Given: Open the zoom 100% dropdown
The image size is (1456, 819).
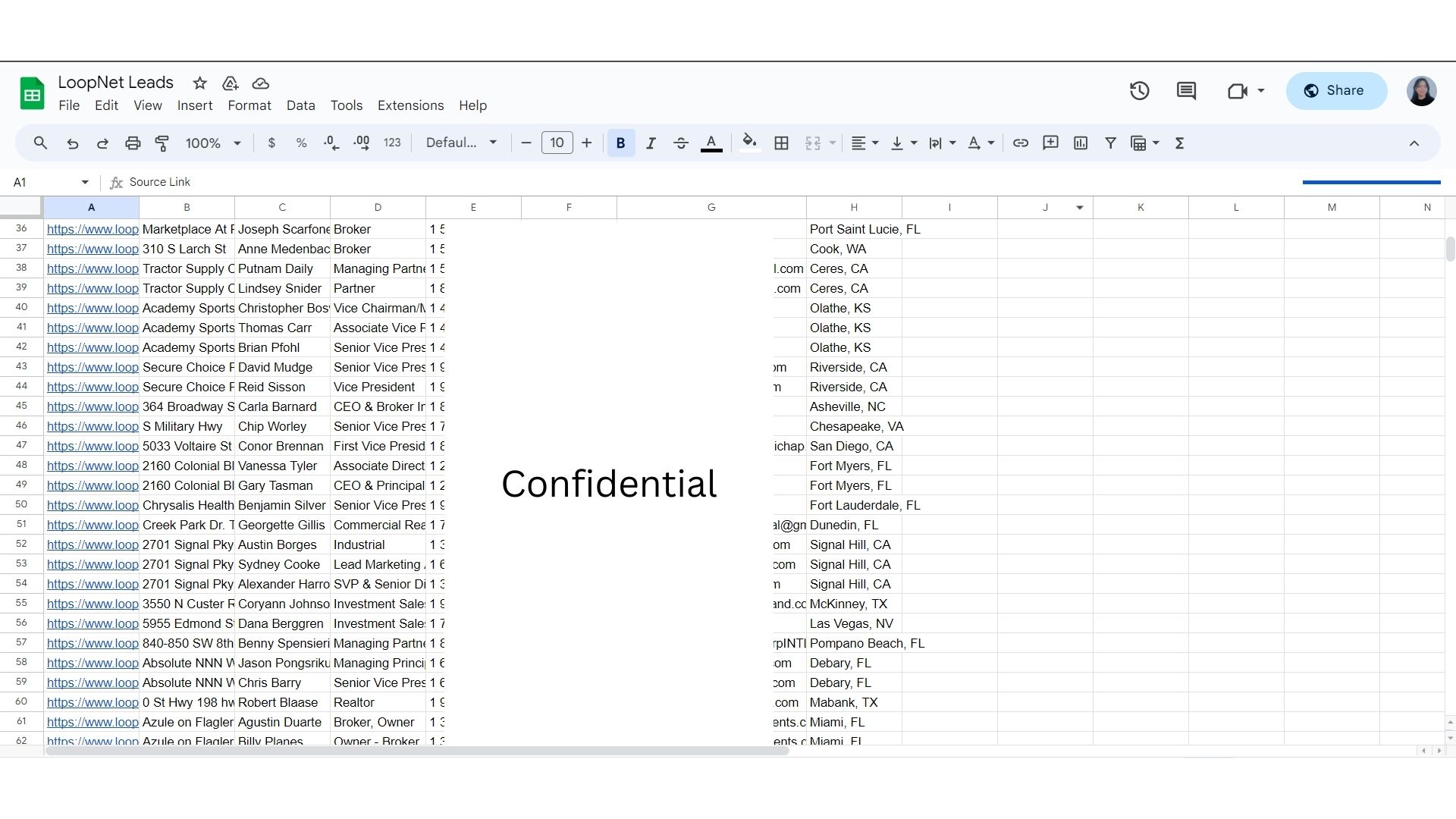Looking at the screenshot, I should [x=213, y=143].
